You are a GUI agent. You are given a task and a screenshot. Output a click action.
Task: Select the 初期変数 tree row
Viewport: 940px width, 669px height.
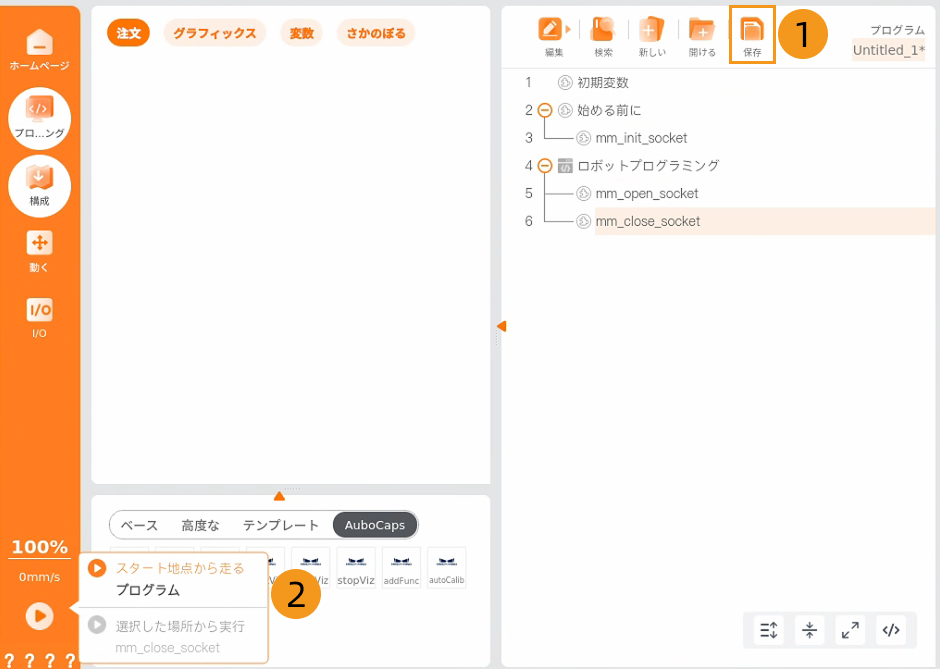point(602,83)
